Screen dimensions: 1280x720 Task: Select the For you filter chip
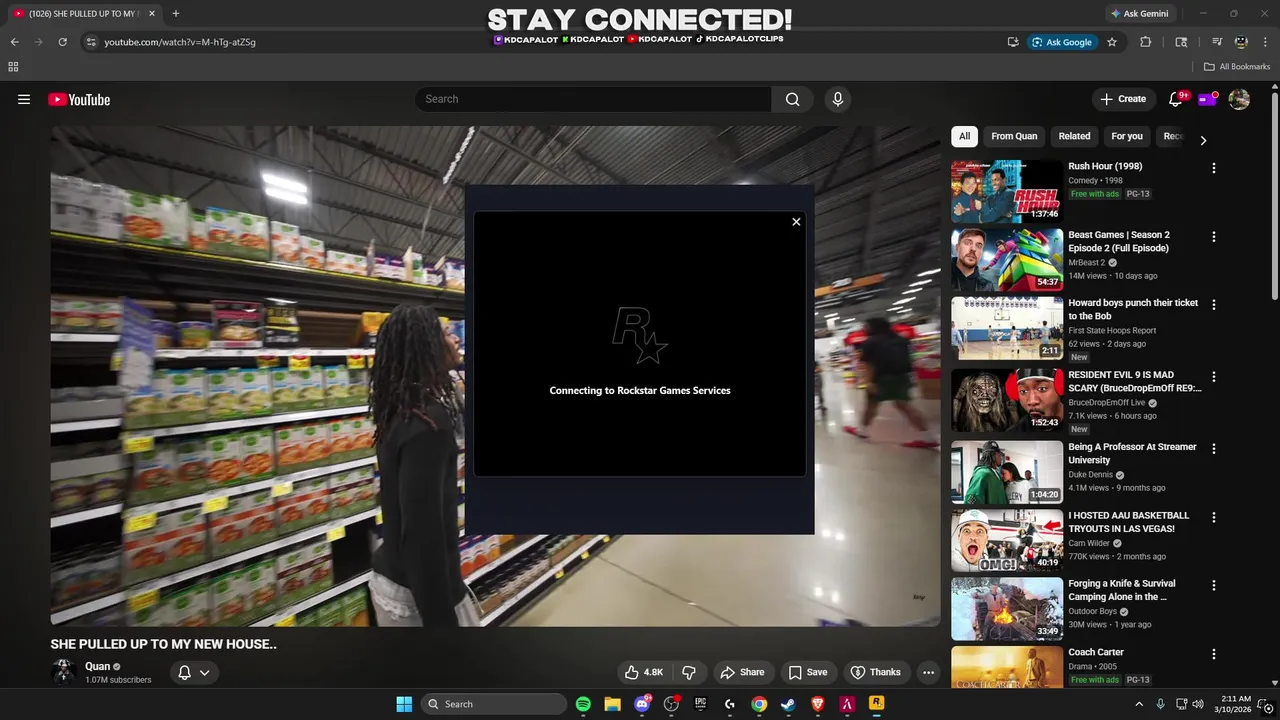1127,136
